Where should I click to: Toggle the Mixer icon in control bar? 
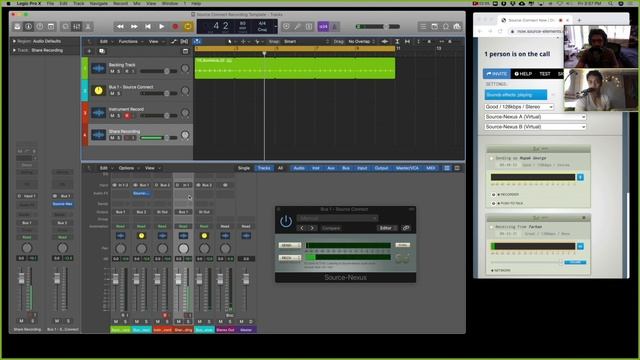(x=77, y=27)
